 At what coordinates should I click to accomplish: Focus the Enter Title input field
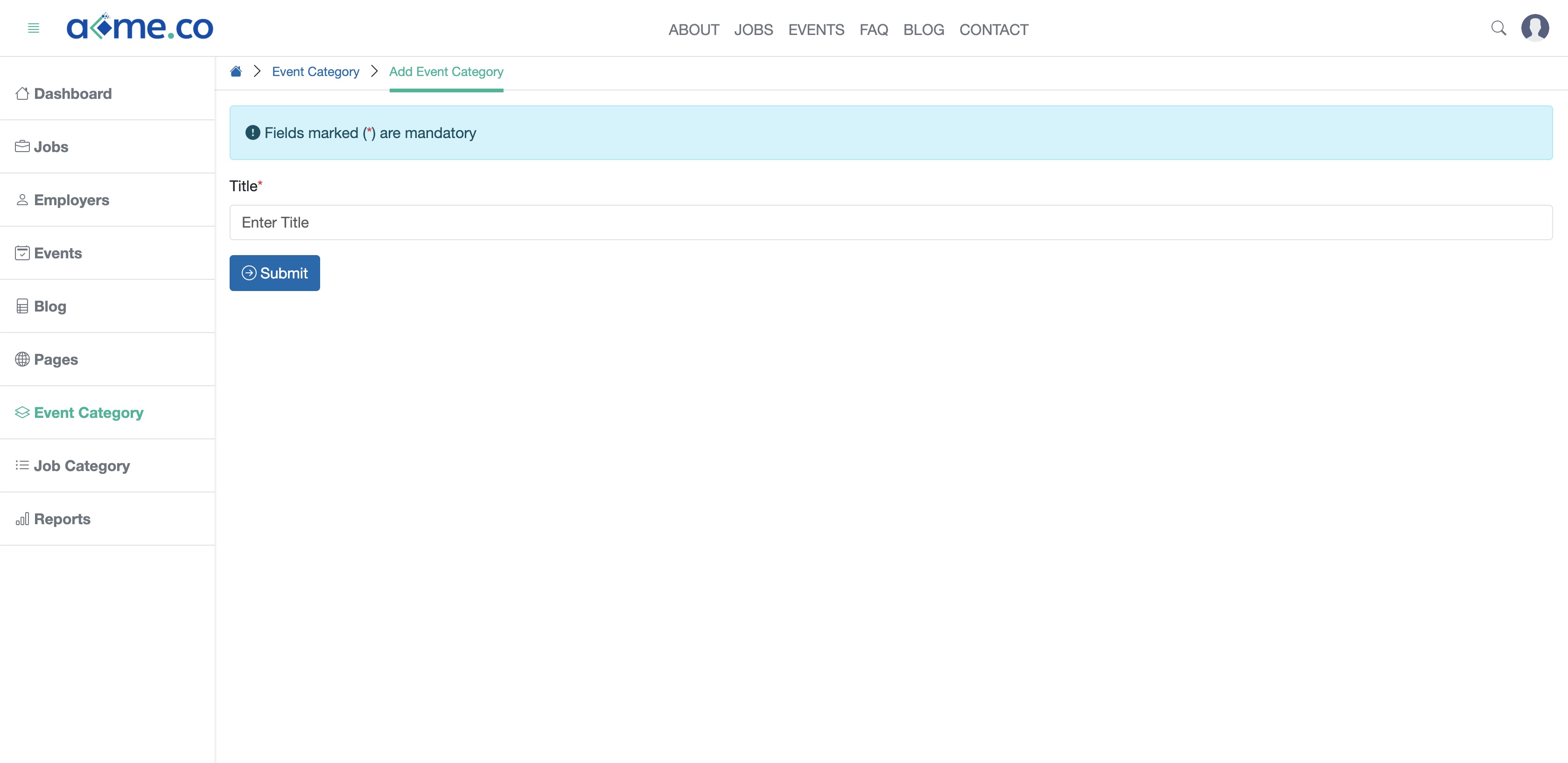coord(891,222)
